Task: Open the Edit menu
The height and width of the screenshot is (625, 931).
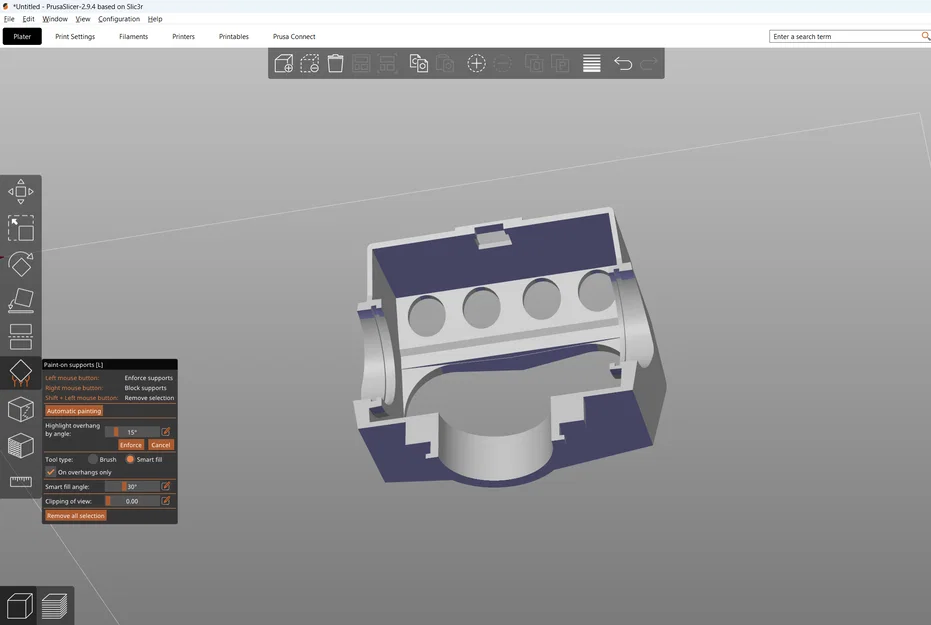Action: pos(28,19)
